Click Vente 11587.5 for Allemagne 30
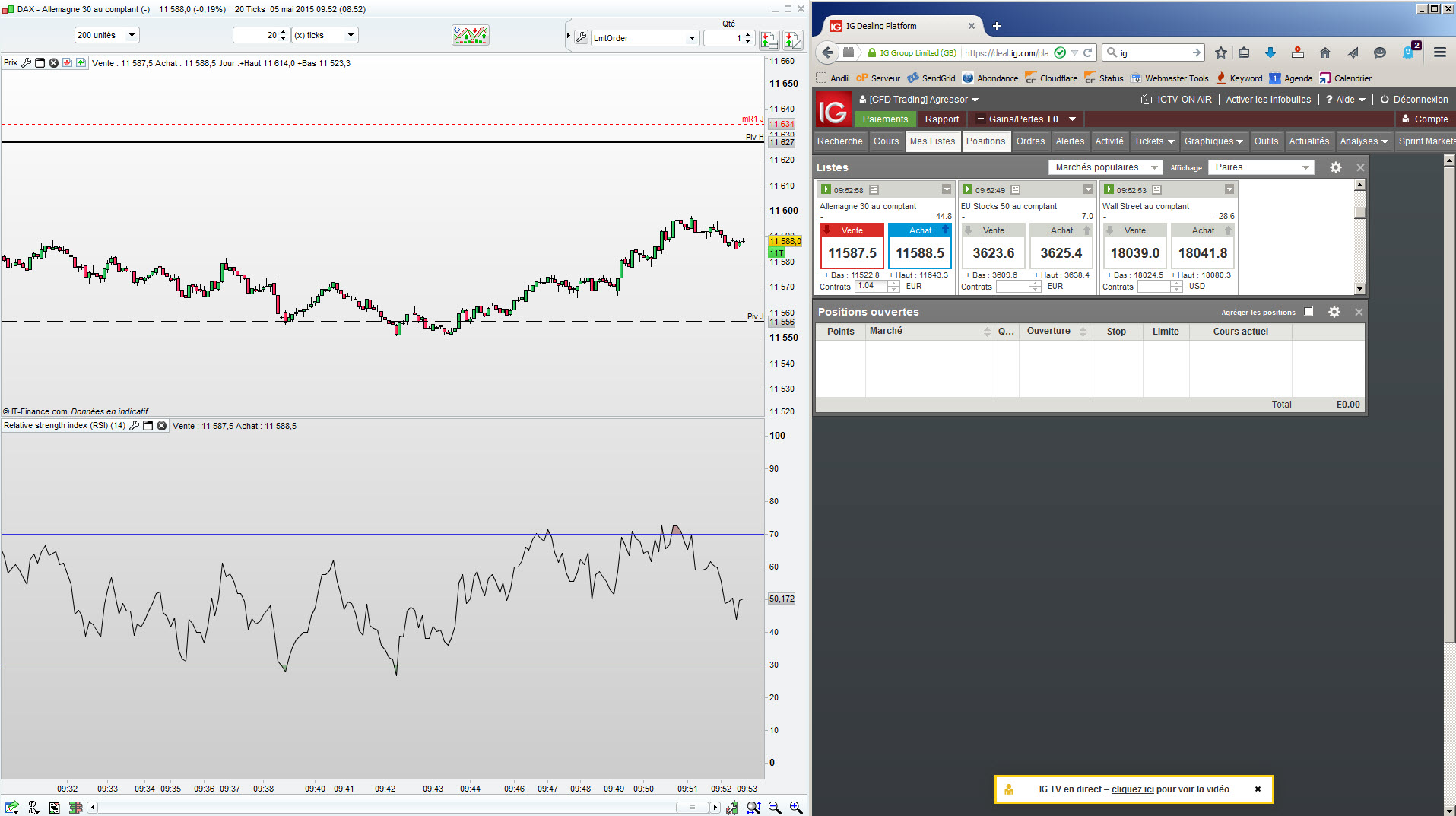 (x=852, y=246)
